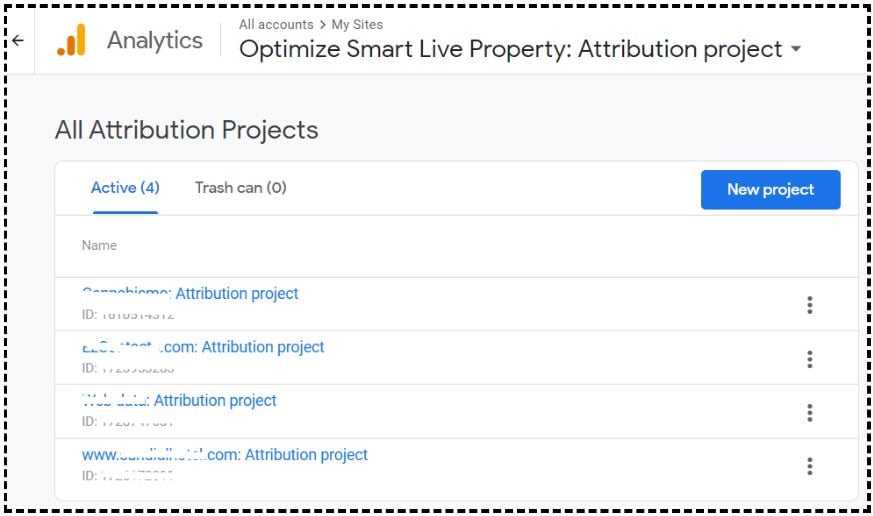Open the .com: Attribution project second row link

click(x=203, y=347)
